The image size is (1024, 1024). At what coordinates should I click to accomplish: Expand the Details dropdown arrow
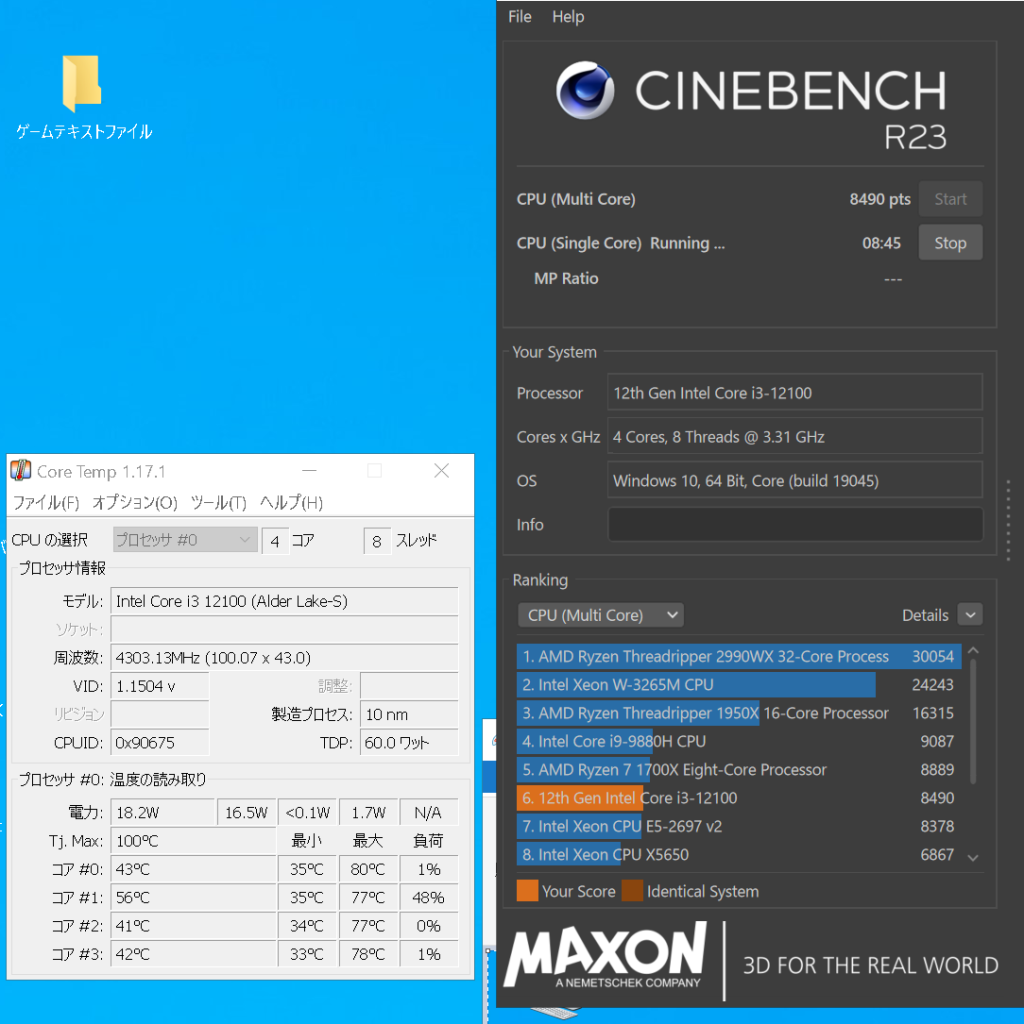[970, 615]
